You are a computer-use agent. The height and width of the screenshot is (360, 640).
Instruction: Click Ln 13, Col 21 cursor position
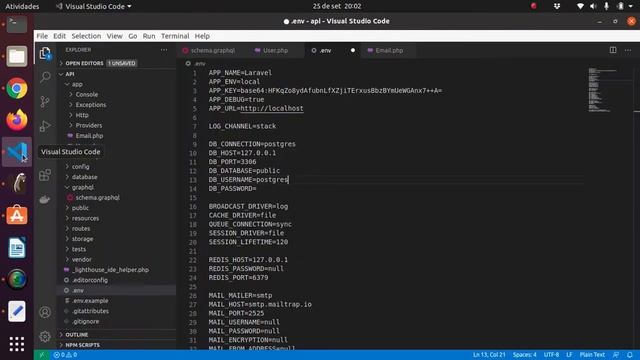[x=489, y=355]
